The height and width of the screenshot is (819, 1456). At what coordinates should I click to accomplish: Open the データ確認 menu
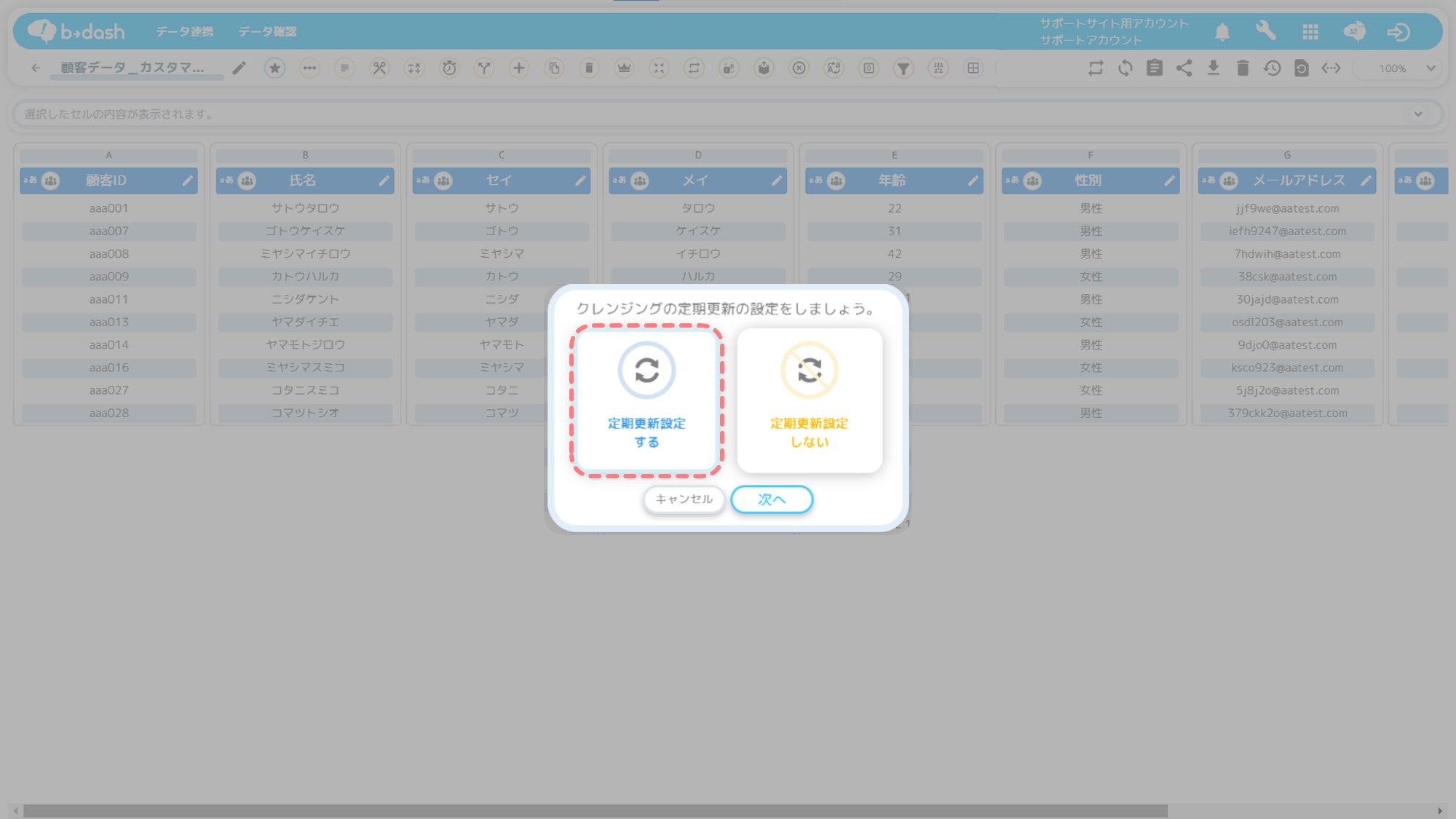[x=267, y=32]
